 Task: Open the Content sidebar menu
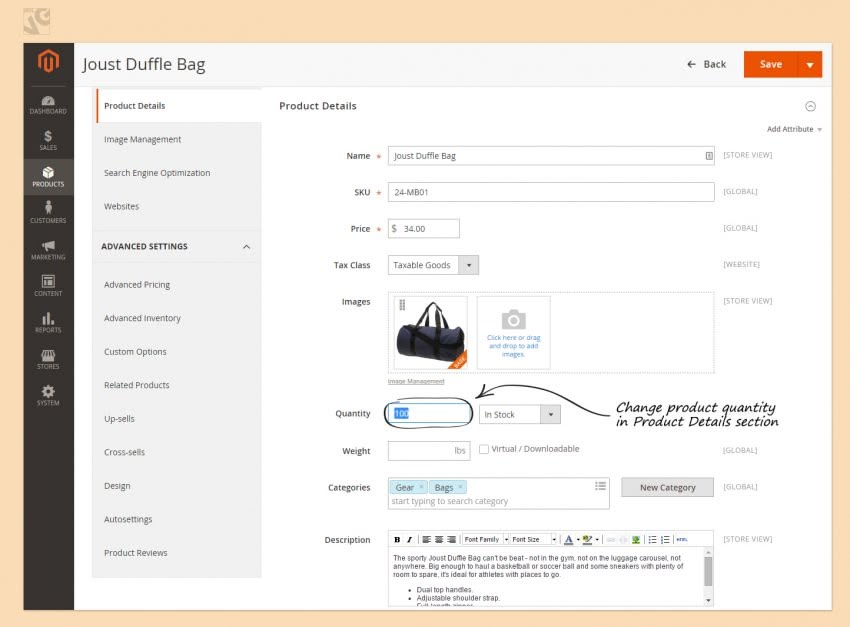pyautogui.click(x=48, y=286)
